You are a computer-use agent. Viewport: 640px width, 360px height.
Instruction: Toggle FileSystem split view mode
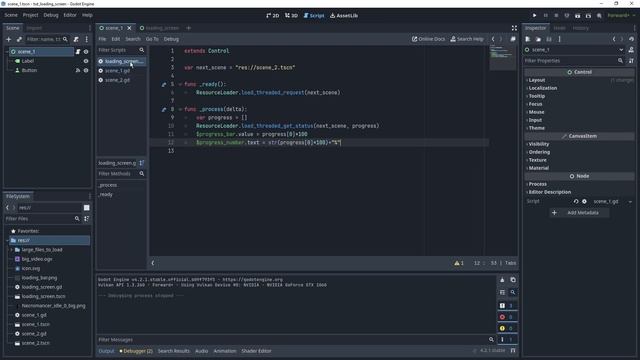87,208
